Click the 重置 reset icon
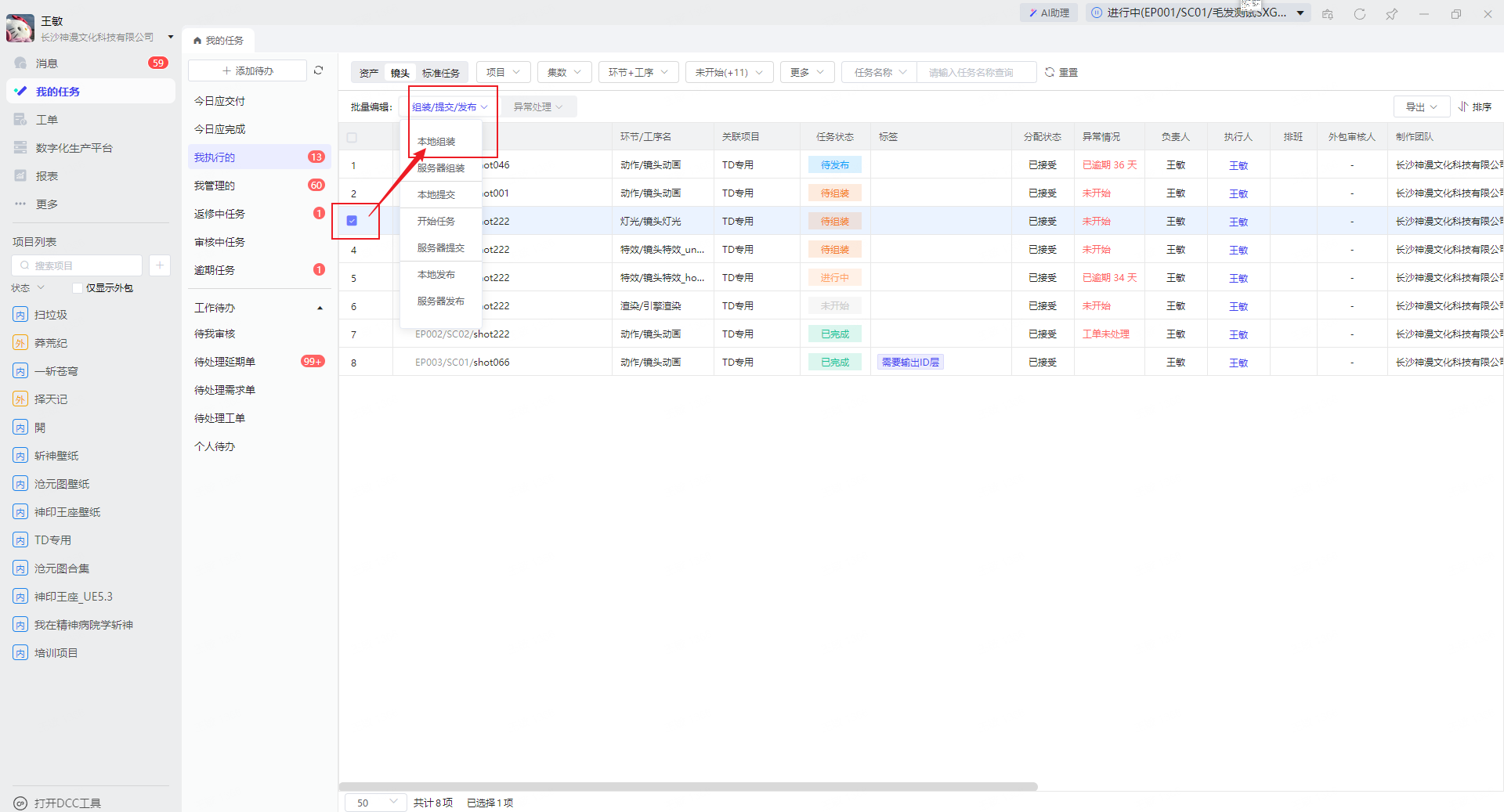 click(x=1050, y=72)
